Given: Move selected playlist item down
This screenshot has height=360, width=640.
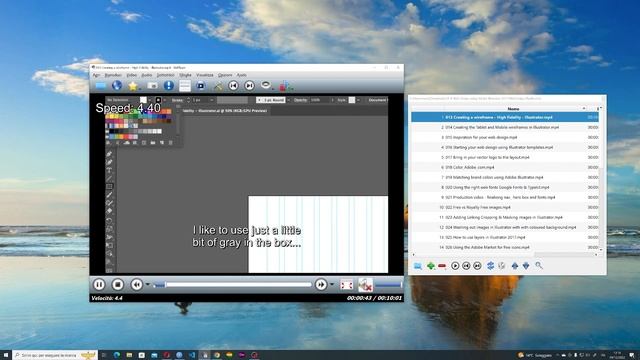Looking at the screenshot, I should [526, 266].
